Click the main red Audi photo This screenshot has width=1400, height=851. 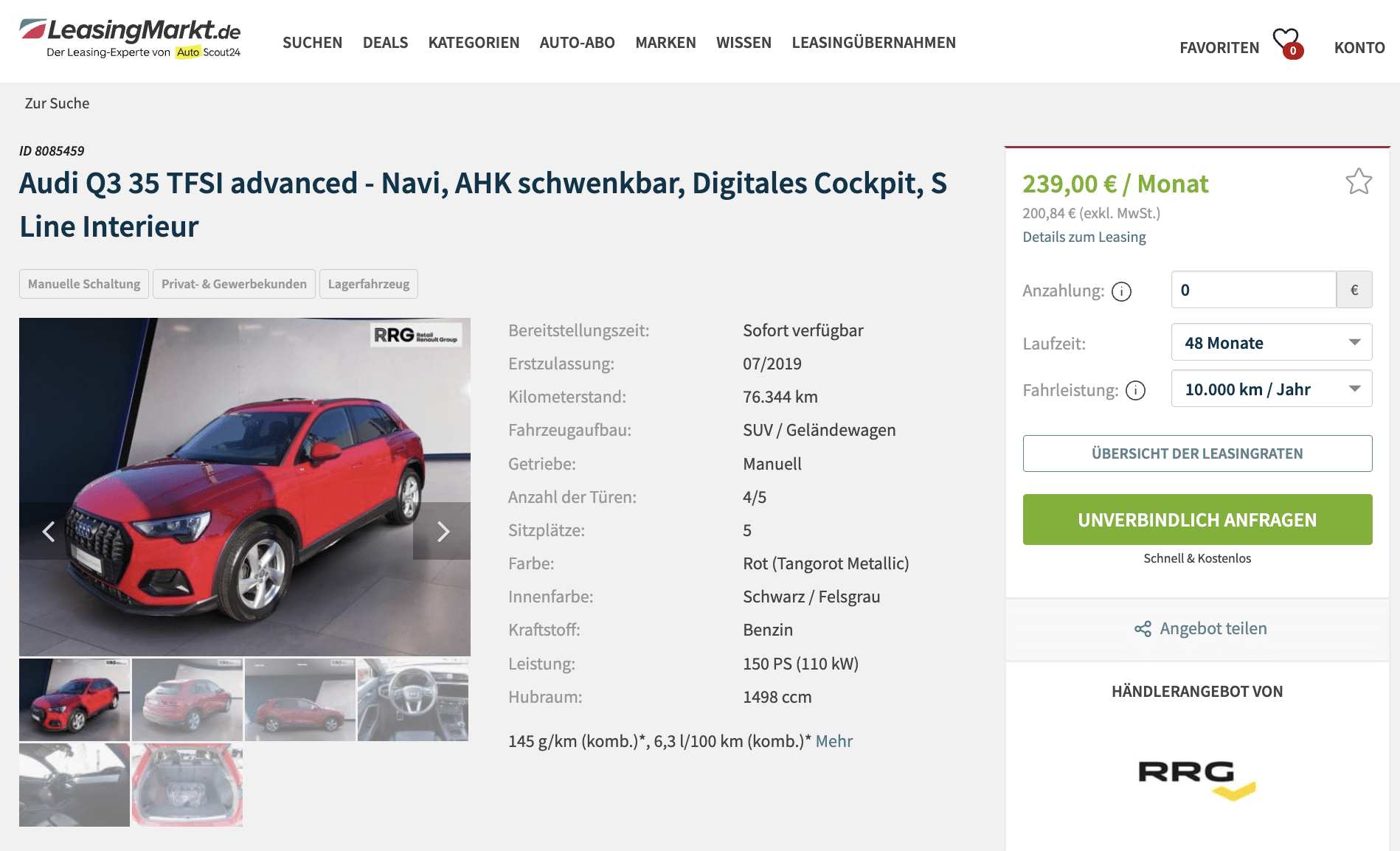245,487
